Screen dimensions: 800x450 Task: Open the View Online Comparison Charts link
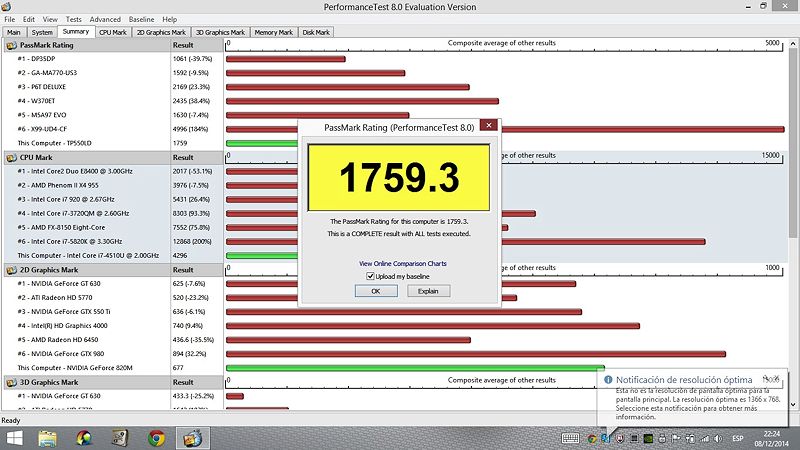point(403,263)
